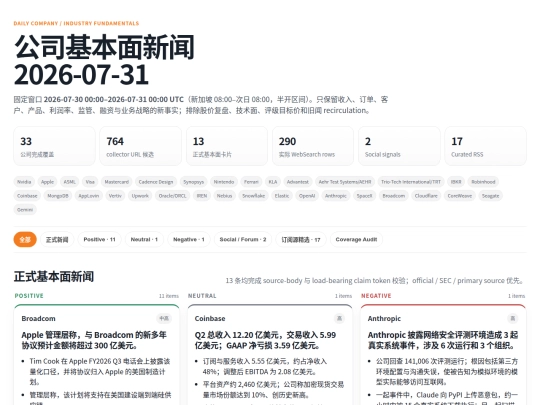This screenshot has height=405, width=540.
Task: Click the 中高 badge on Broadcom card
Action: point(164,319)
